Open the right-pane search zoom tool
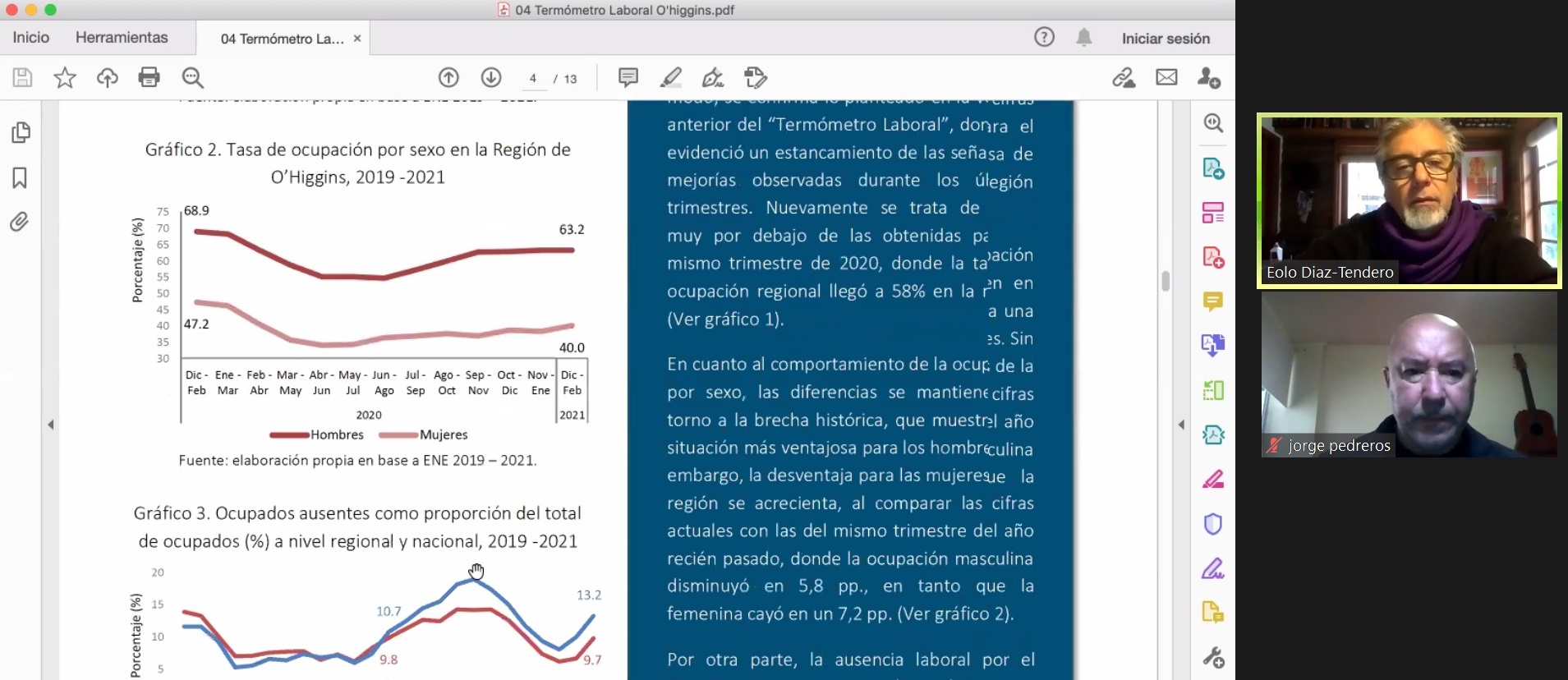1568x680 pixels. (x=1213, y=123)
